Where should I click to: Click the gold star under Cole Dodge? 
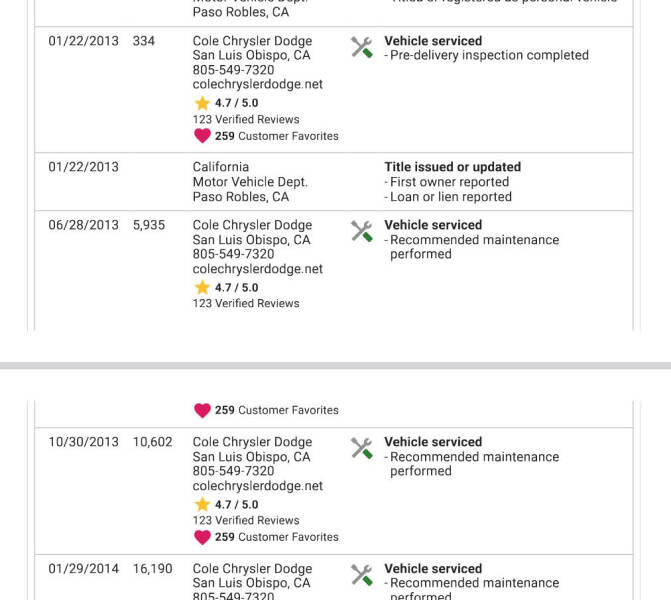(202, 103)
